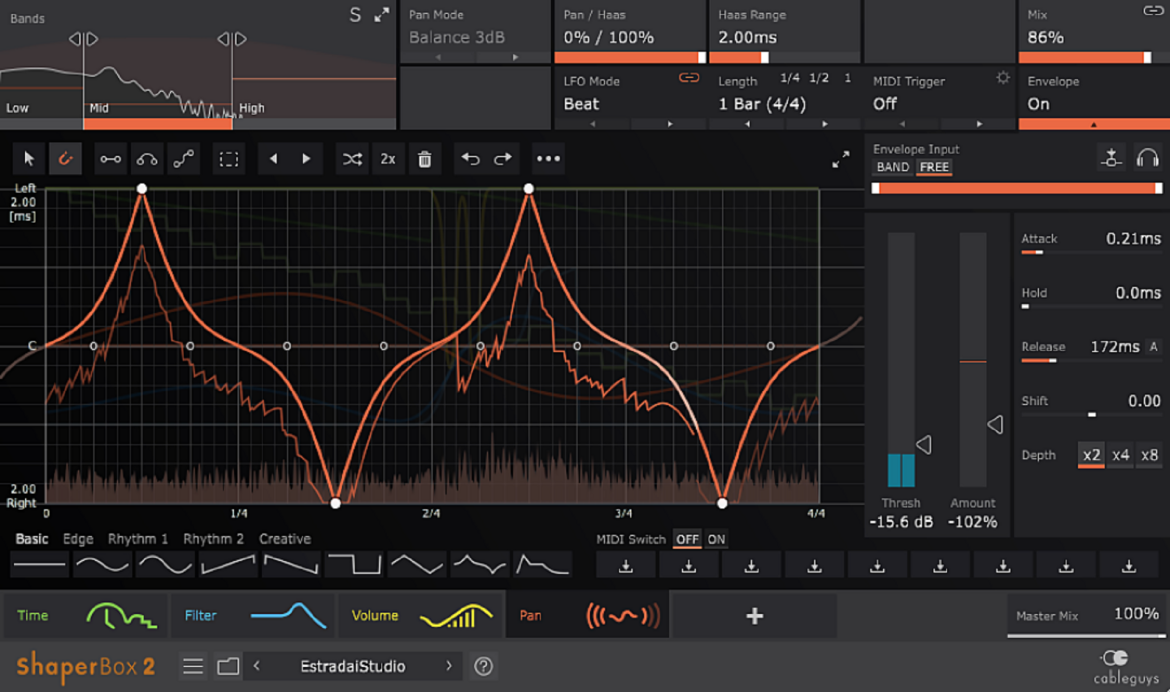The image size is (1170, 692).
Task: Open the EstradaiStudio preset selector
Action: [353, 667]
